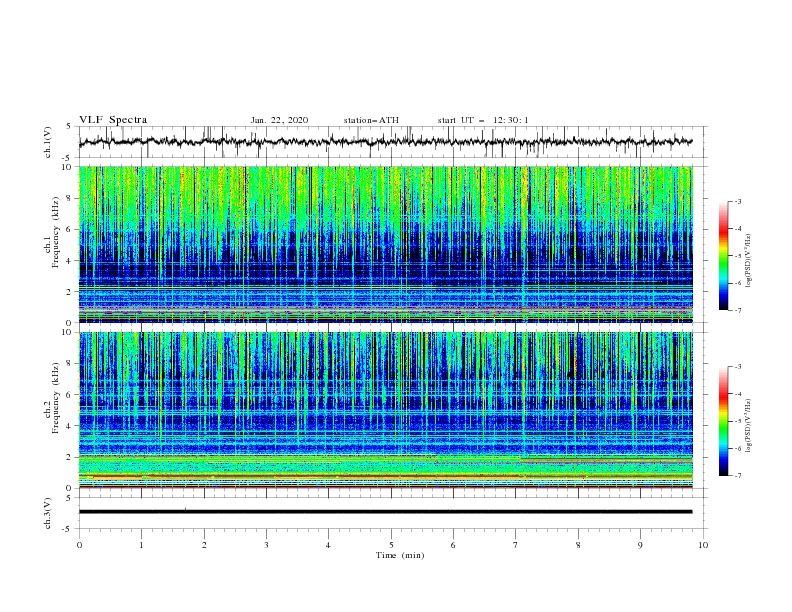The width and height of the screenshot is (792, 612).
Task: Click the "-3" label on the ch.1 colorbar
Action: (x=737, y=201)
